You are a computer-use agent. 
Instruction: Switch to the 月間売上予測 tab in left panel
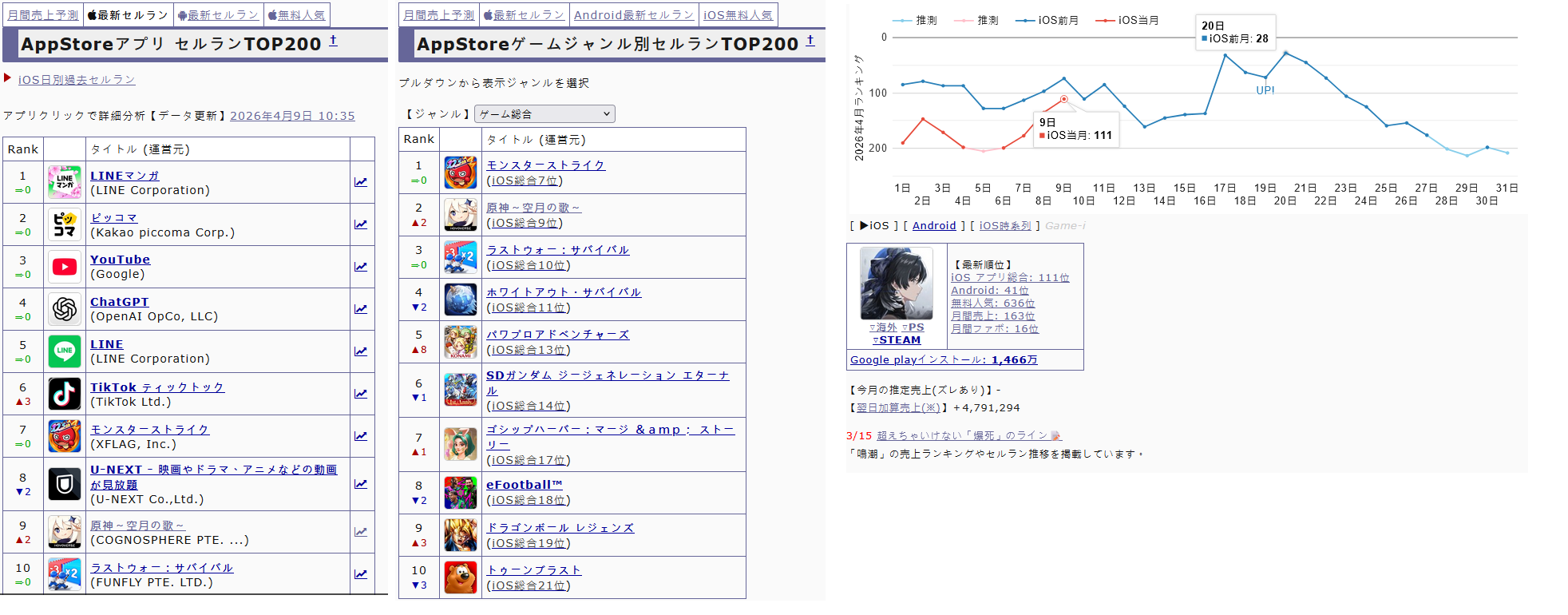tap(43, 15)
